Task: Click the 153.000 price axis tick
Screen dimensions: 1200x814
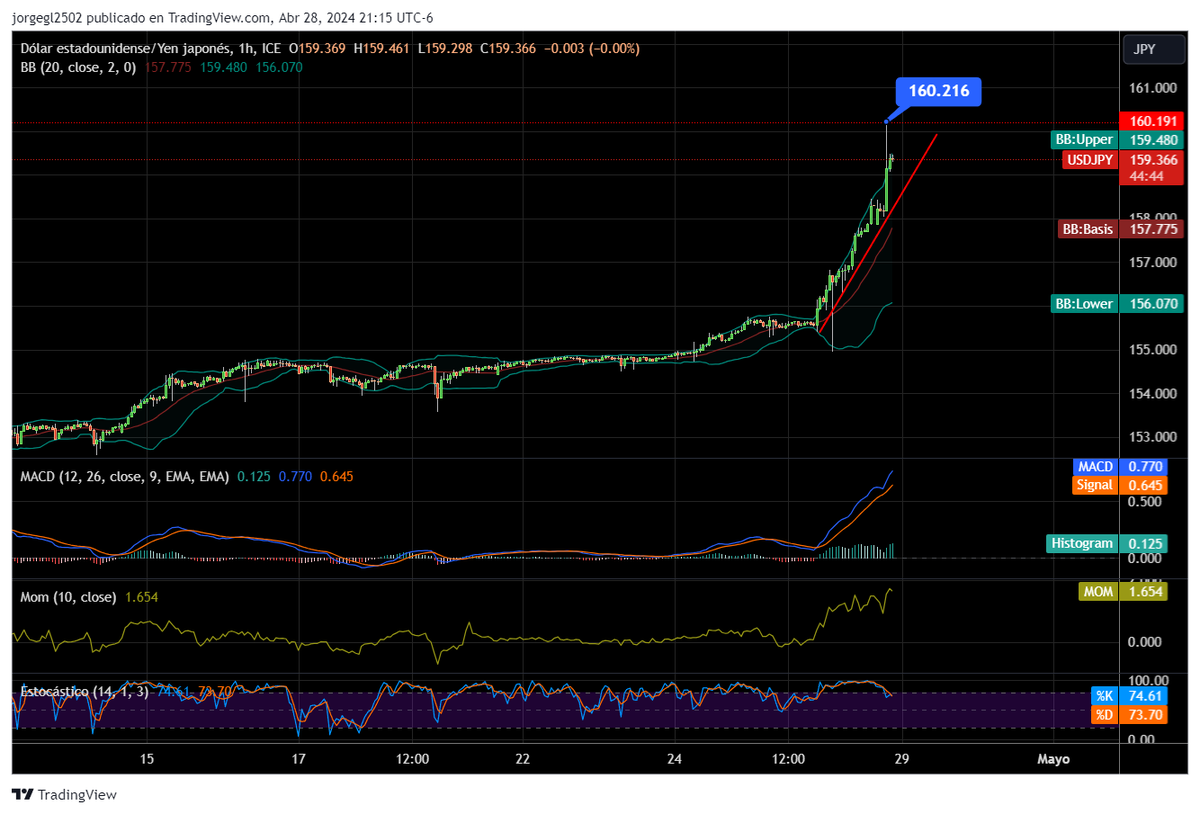Action: (1153, 437)
